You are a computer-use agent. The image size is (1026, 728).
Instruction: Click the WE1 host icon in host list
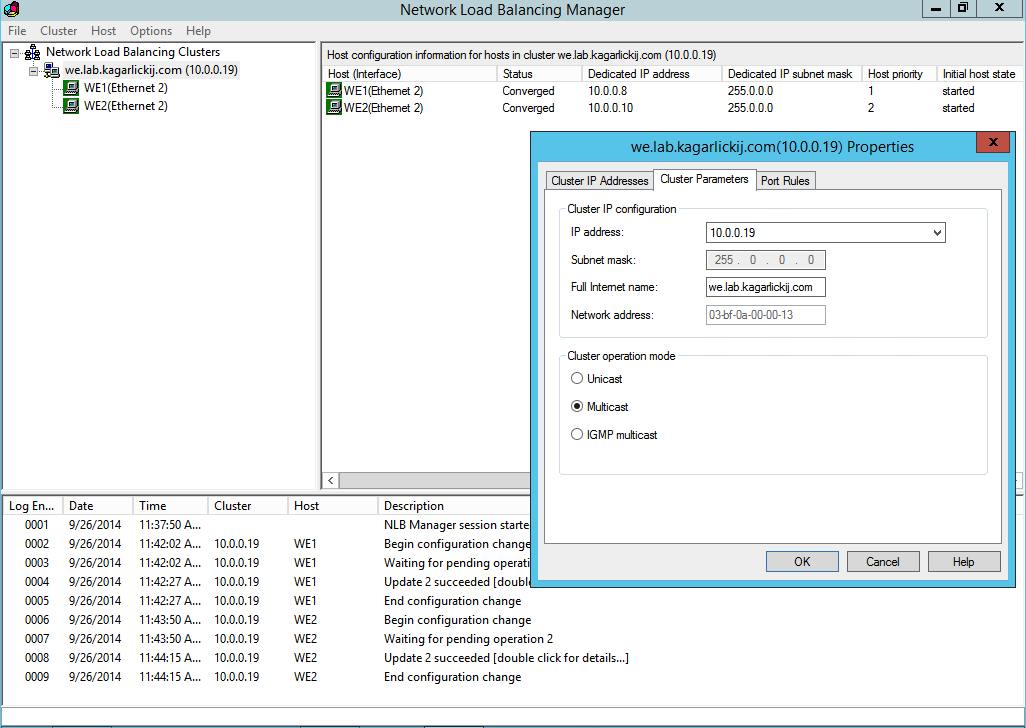pyautogui.click(x=334, y=91)
